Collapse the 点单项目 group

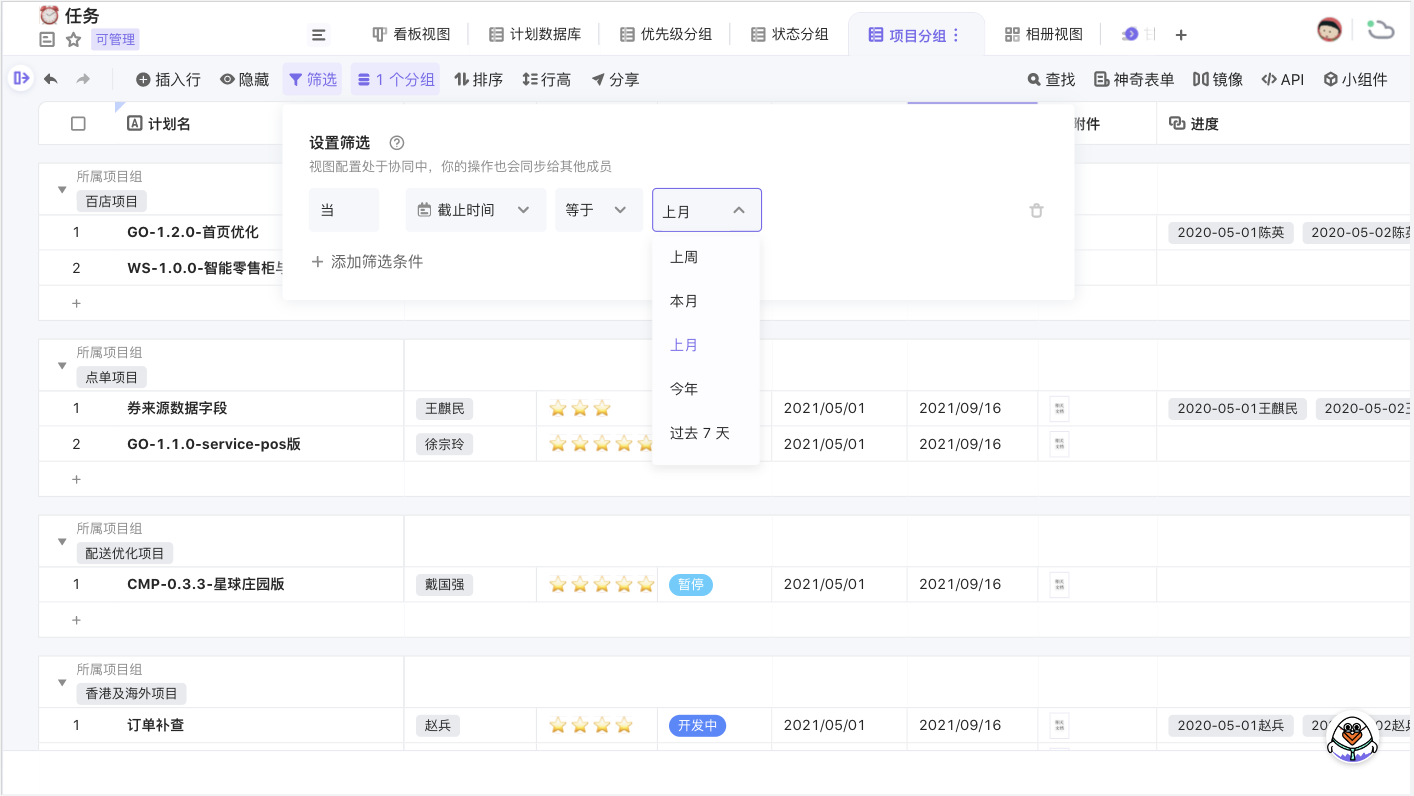[62, 366]
